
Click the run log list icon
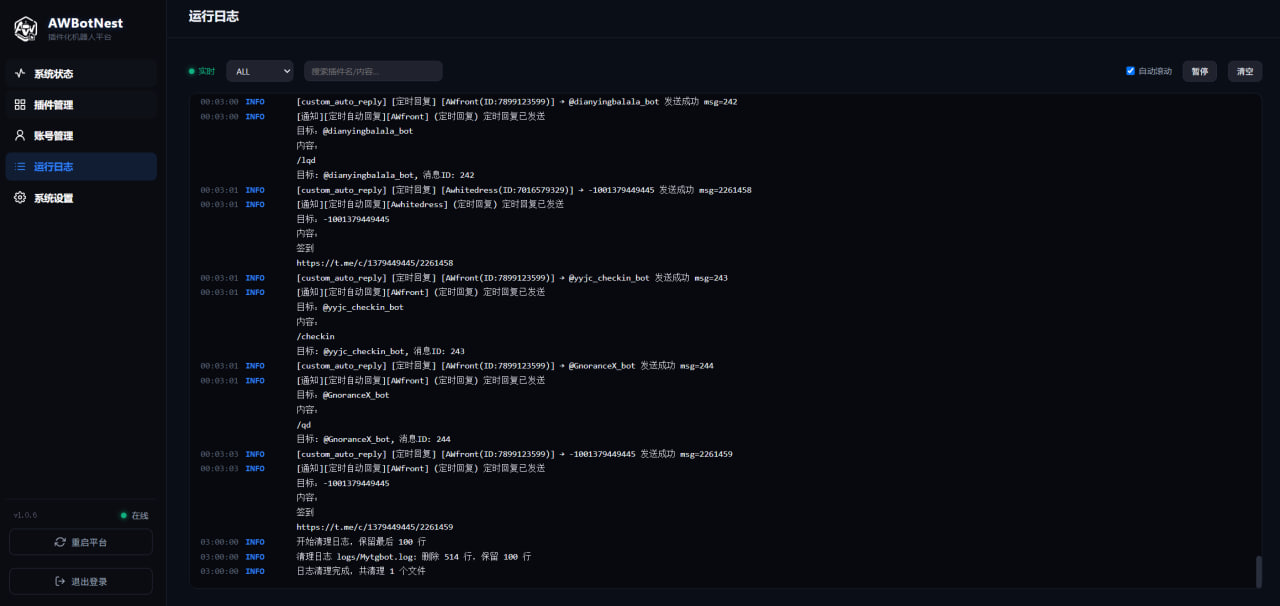(20, 167)
